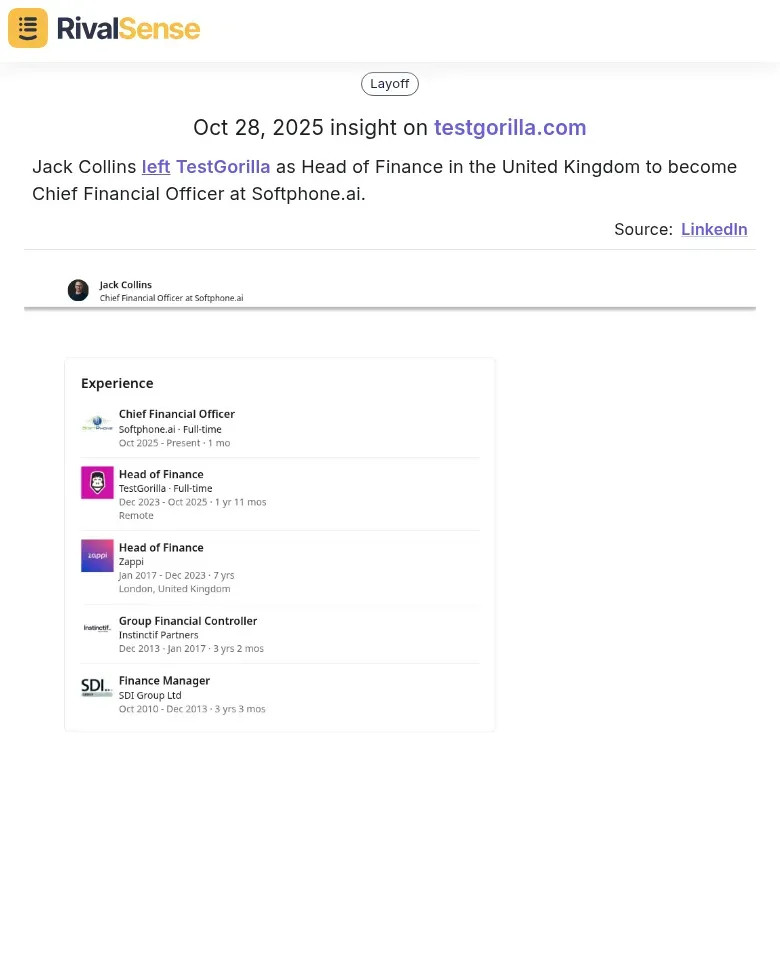This screenshot has width=780, height=960.
Task: Open the TestGorilla link in the insight
Action: click(223, 167)
